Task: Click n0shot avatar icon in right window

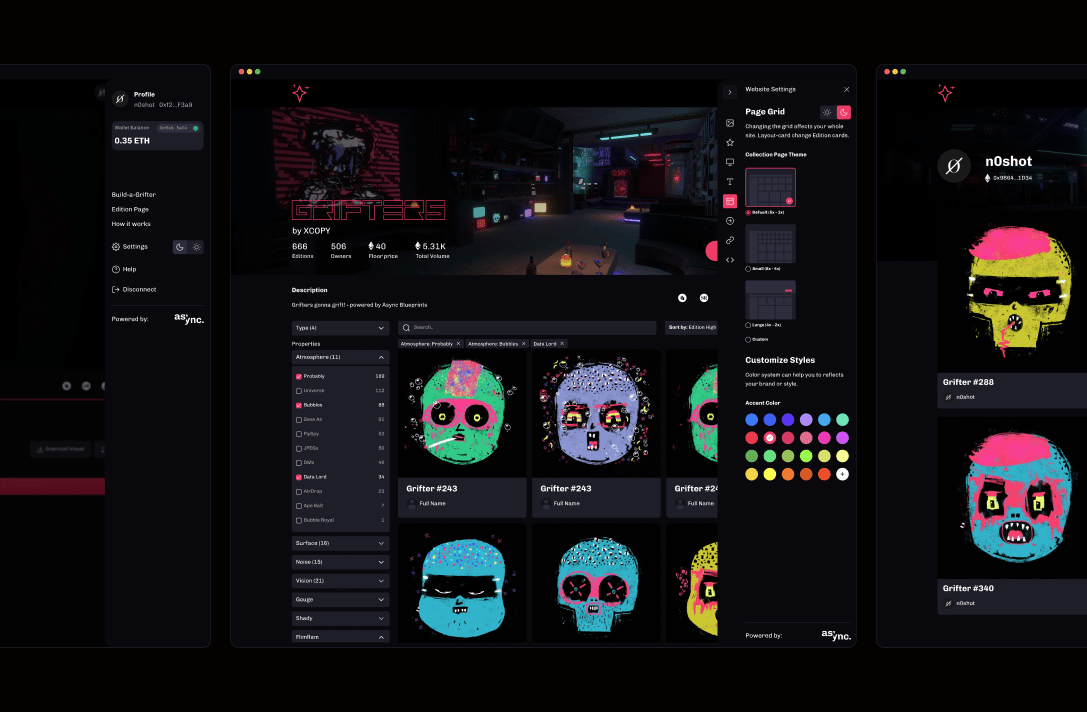Action: [954, 166]
